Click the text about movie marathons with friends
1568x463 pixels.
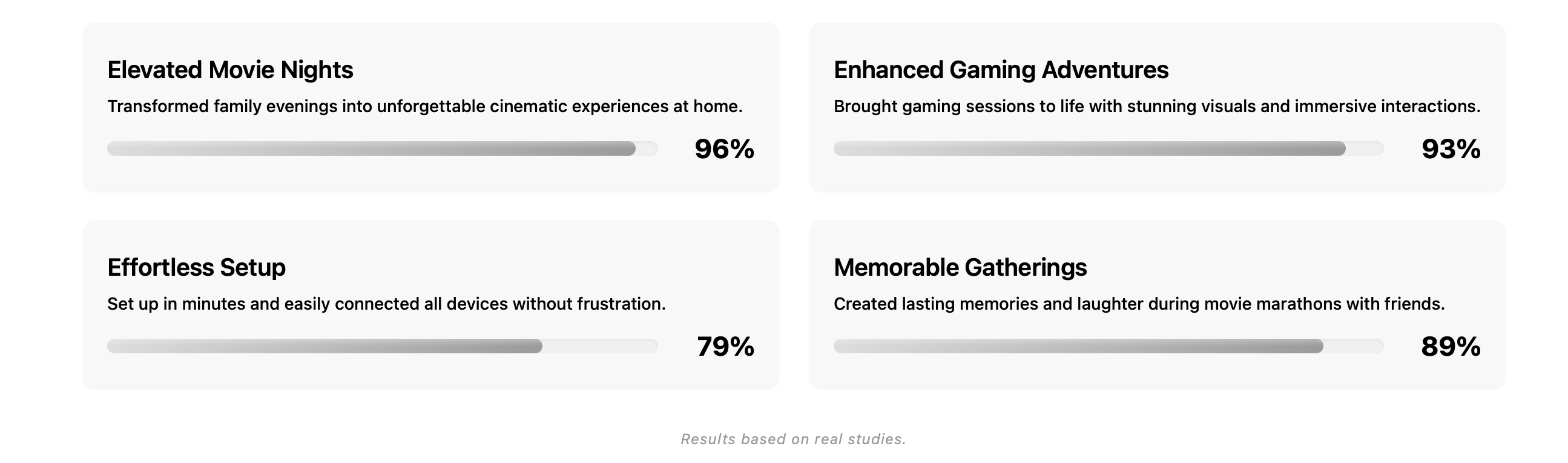(1139, 304)
